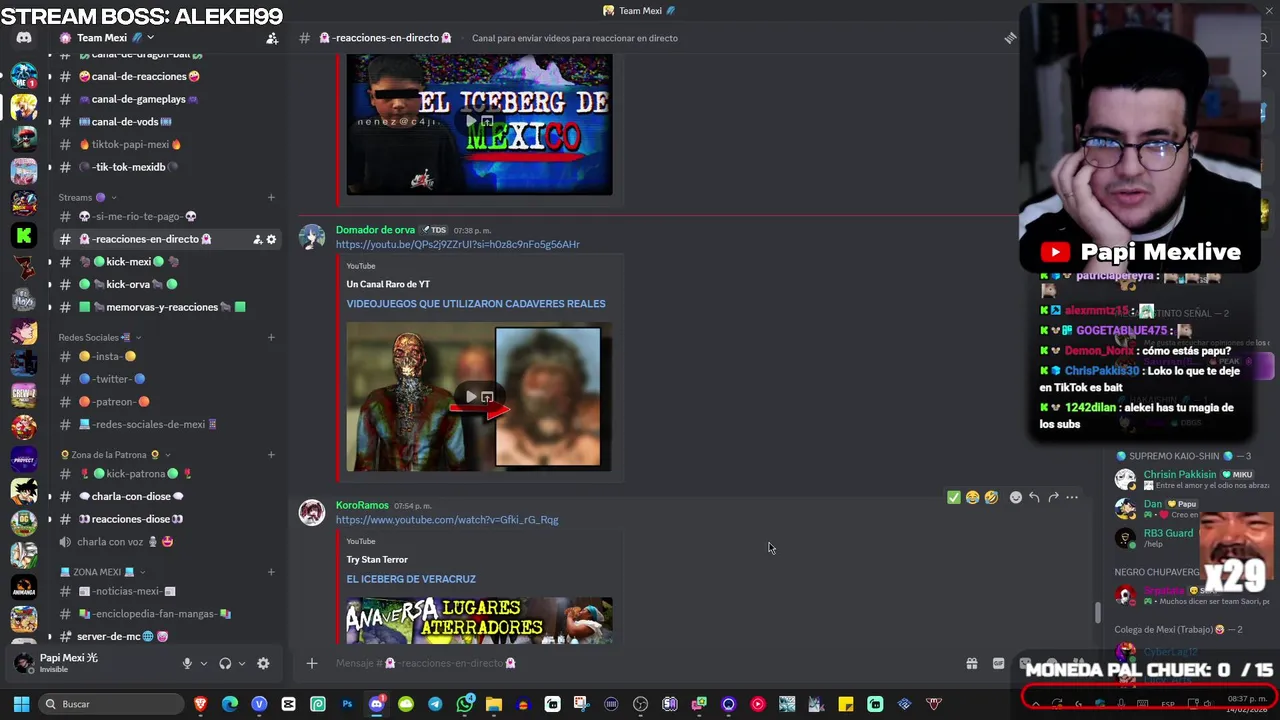Click the message input field

pos(640,663)
